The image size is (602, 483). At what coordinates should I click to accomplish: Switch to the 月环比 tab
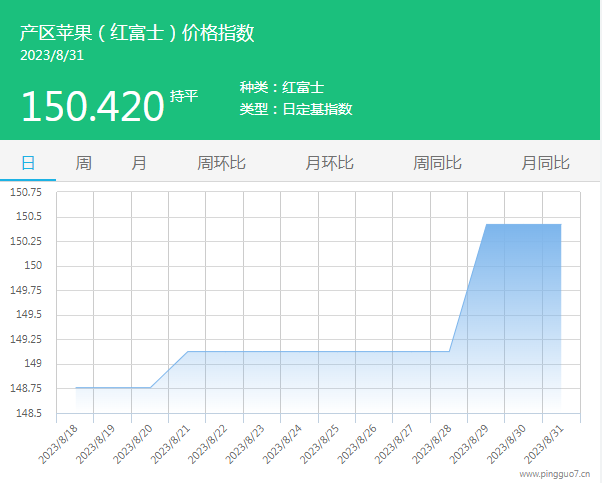[x=329, y=162]
